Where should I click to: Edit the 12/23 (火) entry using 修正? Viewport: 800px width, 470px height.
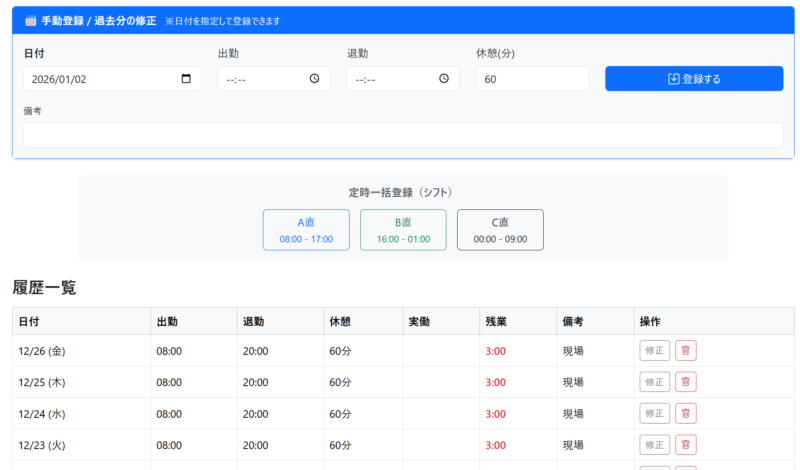655,444
